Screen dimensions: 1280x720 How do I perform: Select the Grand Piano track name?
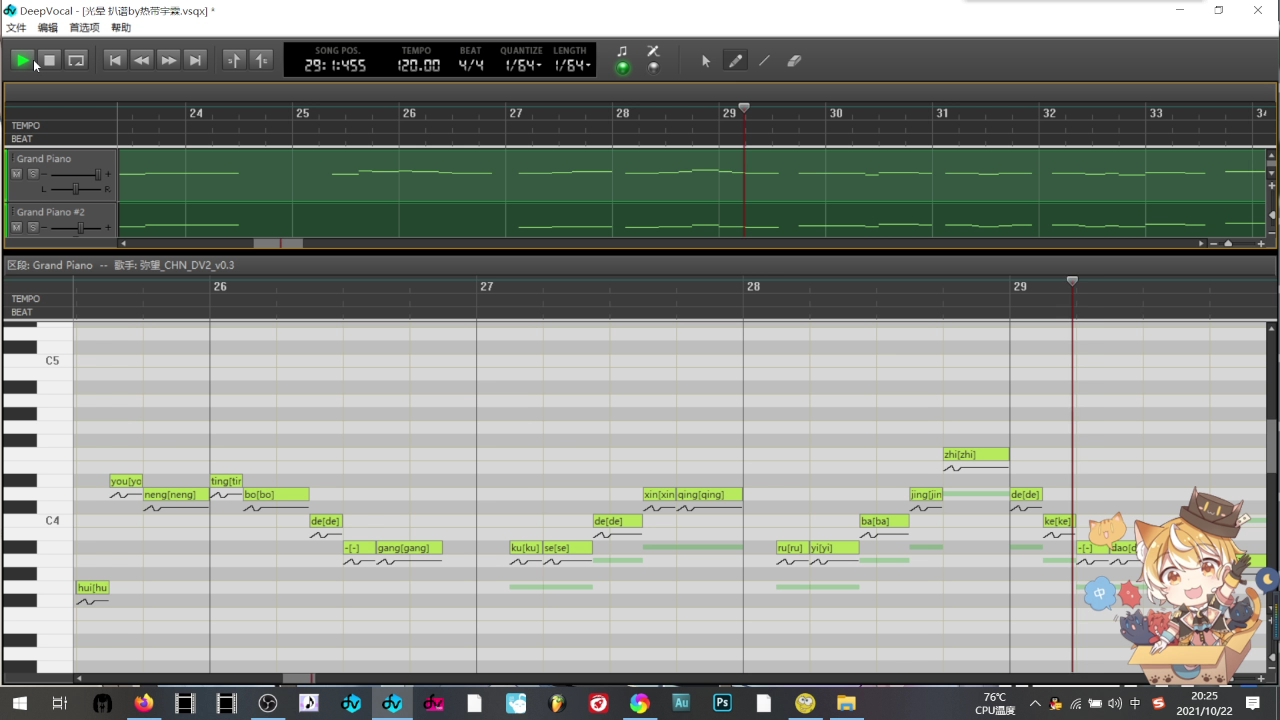44,159
